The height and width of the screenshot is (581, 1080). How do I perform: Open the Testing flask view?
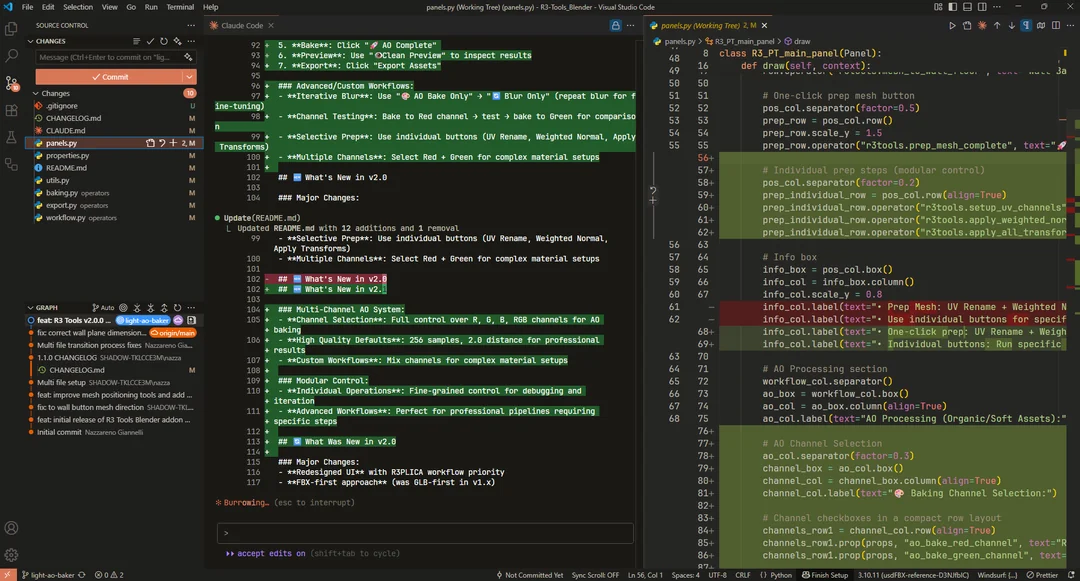click(x=12, y=138)
